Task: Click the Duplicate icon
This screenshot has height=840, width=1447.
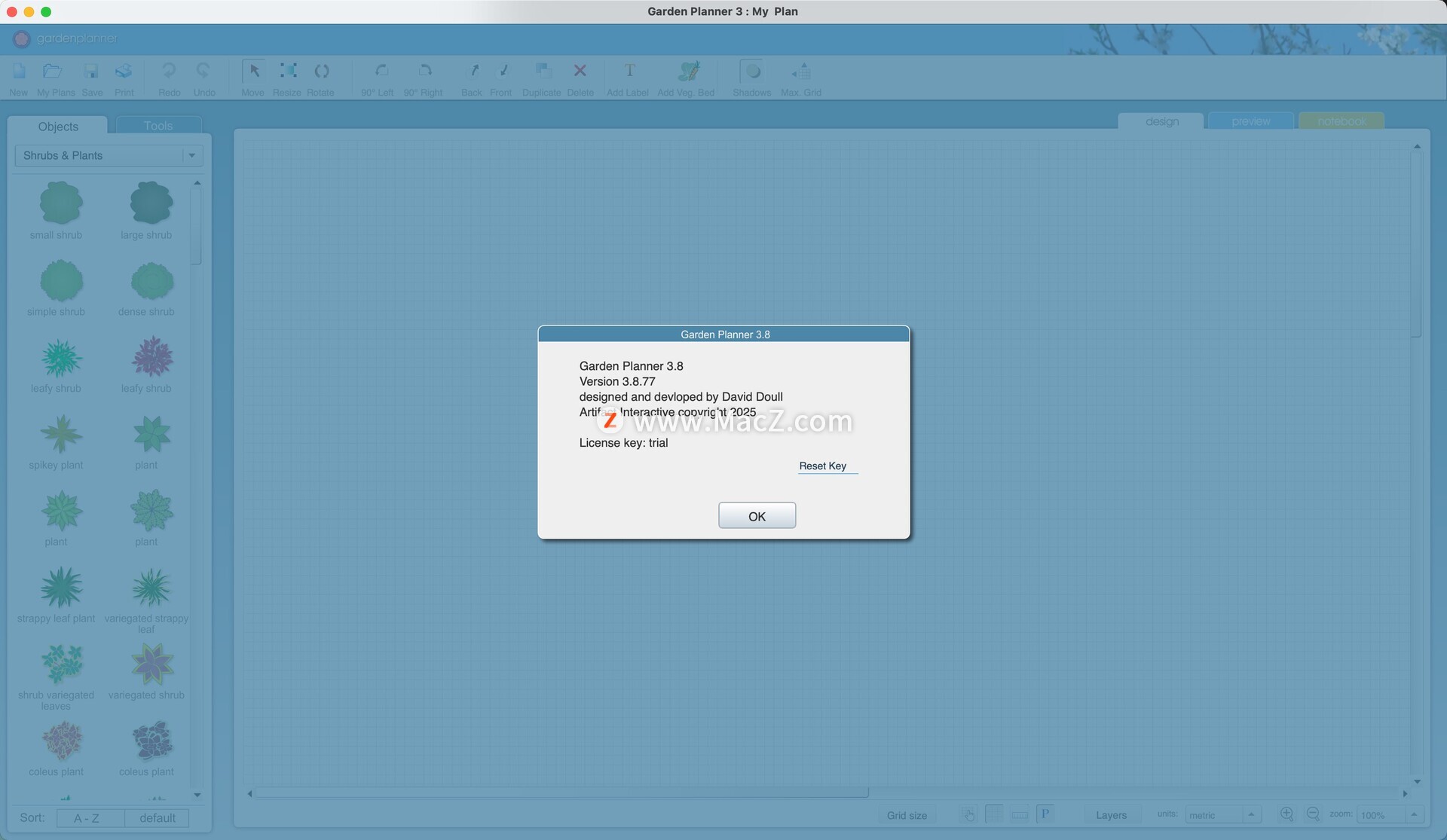Action: tap(542, 72)
